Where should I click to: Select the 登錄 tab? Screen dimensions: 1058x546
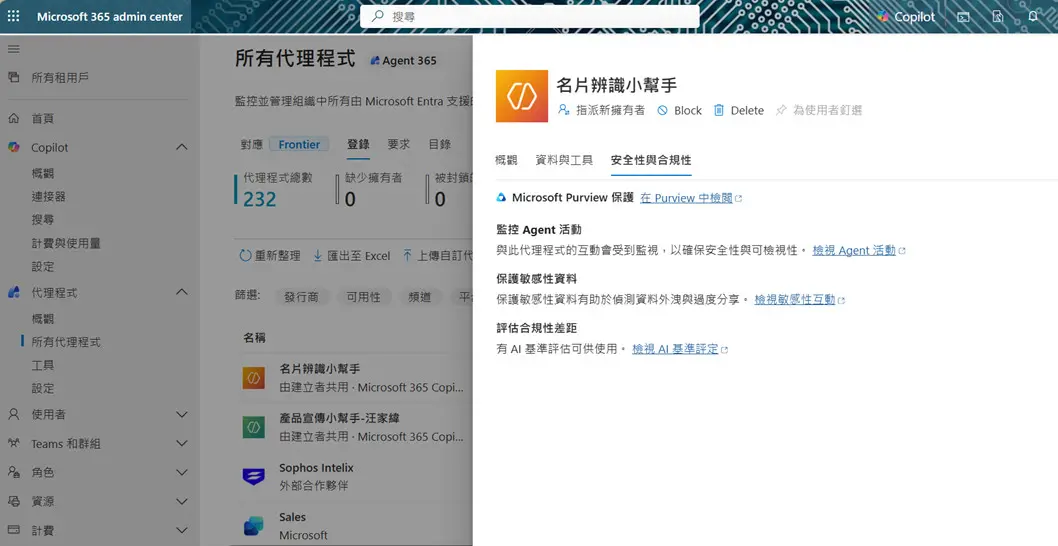point(358,144)
